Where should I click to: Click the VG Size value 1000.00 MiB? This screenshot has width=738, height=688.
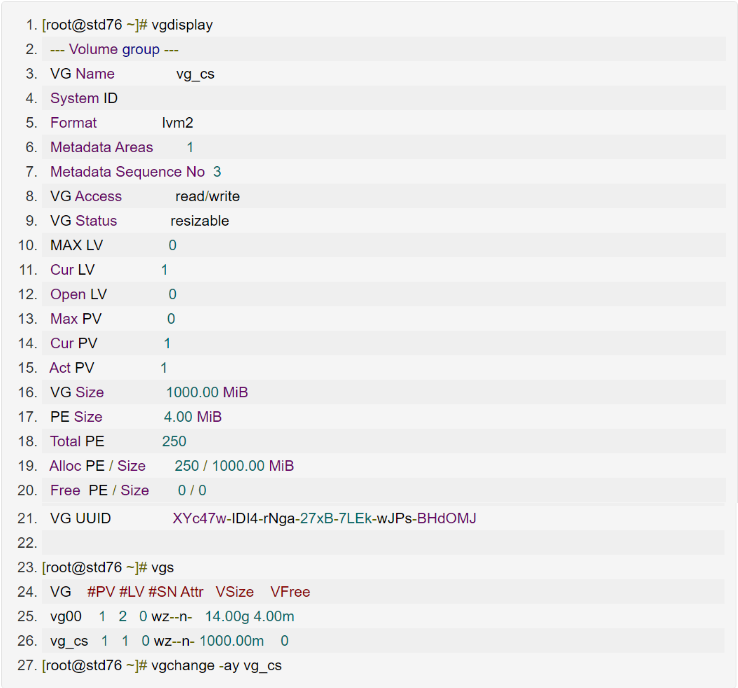coord(207,392)
